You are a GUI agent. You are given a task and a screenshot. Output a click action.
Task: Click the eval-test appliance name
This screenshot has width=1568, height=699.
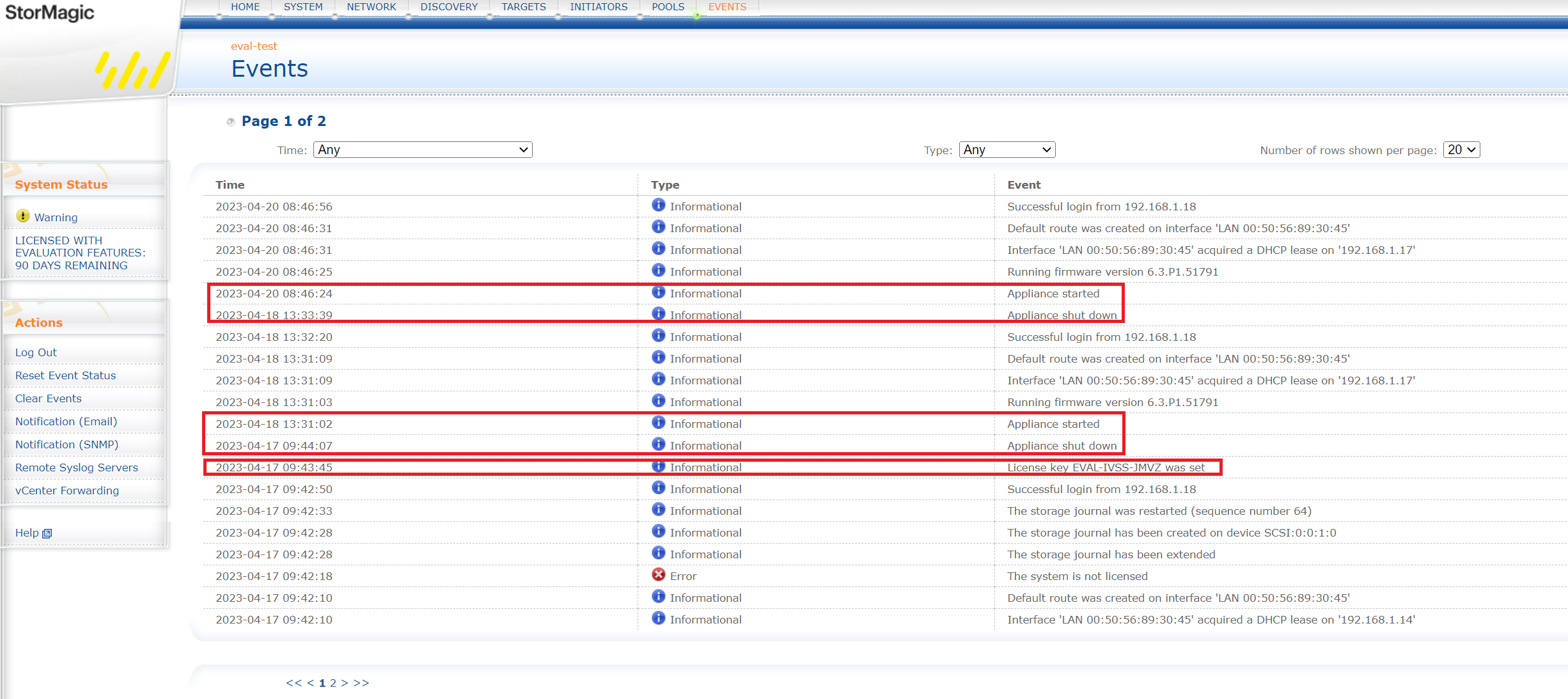[x=254, y=46]
